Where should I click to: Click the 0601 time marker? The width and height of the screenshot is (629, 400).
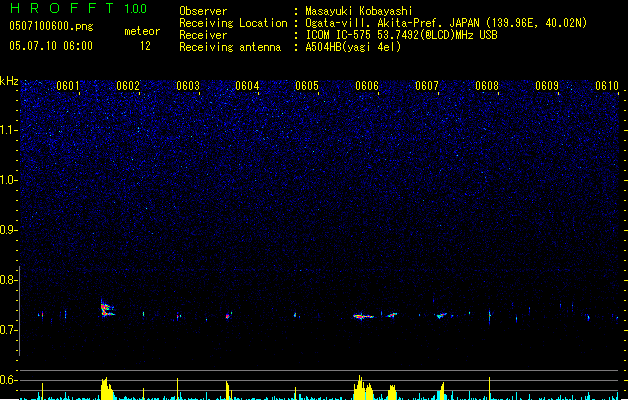click(68, 86)
